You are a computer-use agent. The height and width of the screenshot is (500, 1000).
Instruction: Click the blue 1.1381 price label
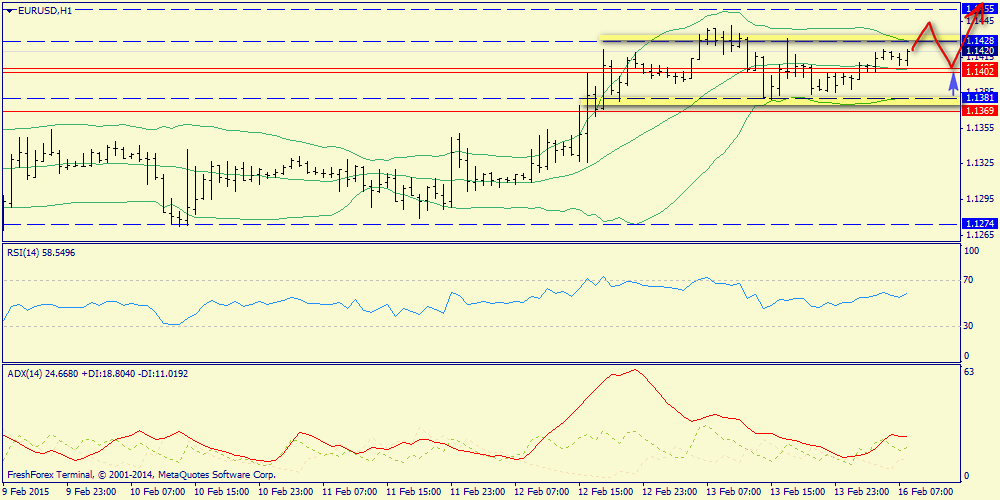pos(980,98)
